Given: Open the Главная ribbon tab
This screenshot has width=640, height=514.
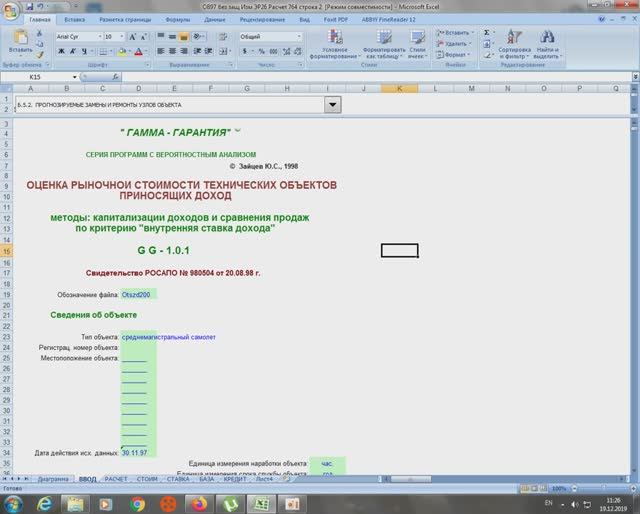Looking at the screenshot, I should pos(40,20).
